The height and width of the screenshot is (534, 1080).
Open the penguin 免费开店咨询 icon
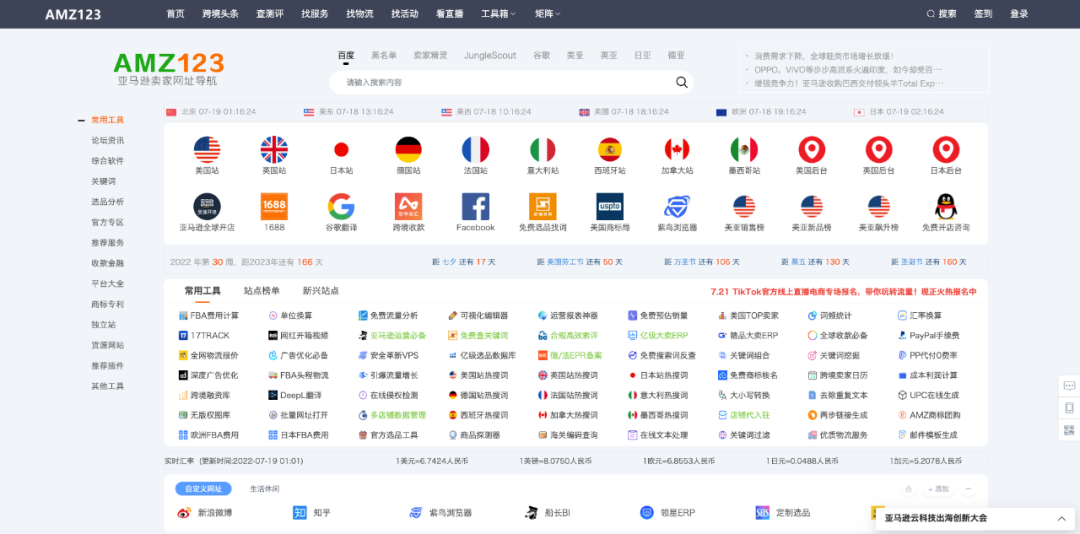point(946,207)
